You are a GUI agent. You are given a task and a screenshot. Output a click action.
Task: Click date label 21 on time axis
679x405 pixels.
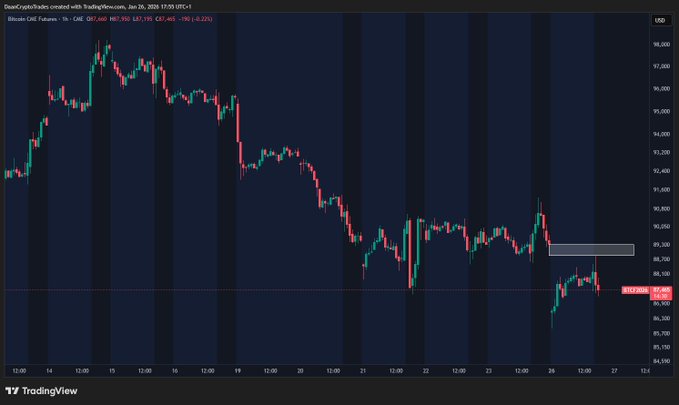[363, 371]
